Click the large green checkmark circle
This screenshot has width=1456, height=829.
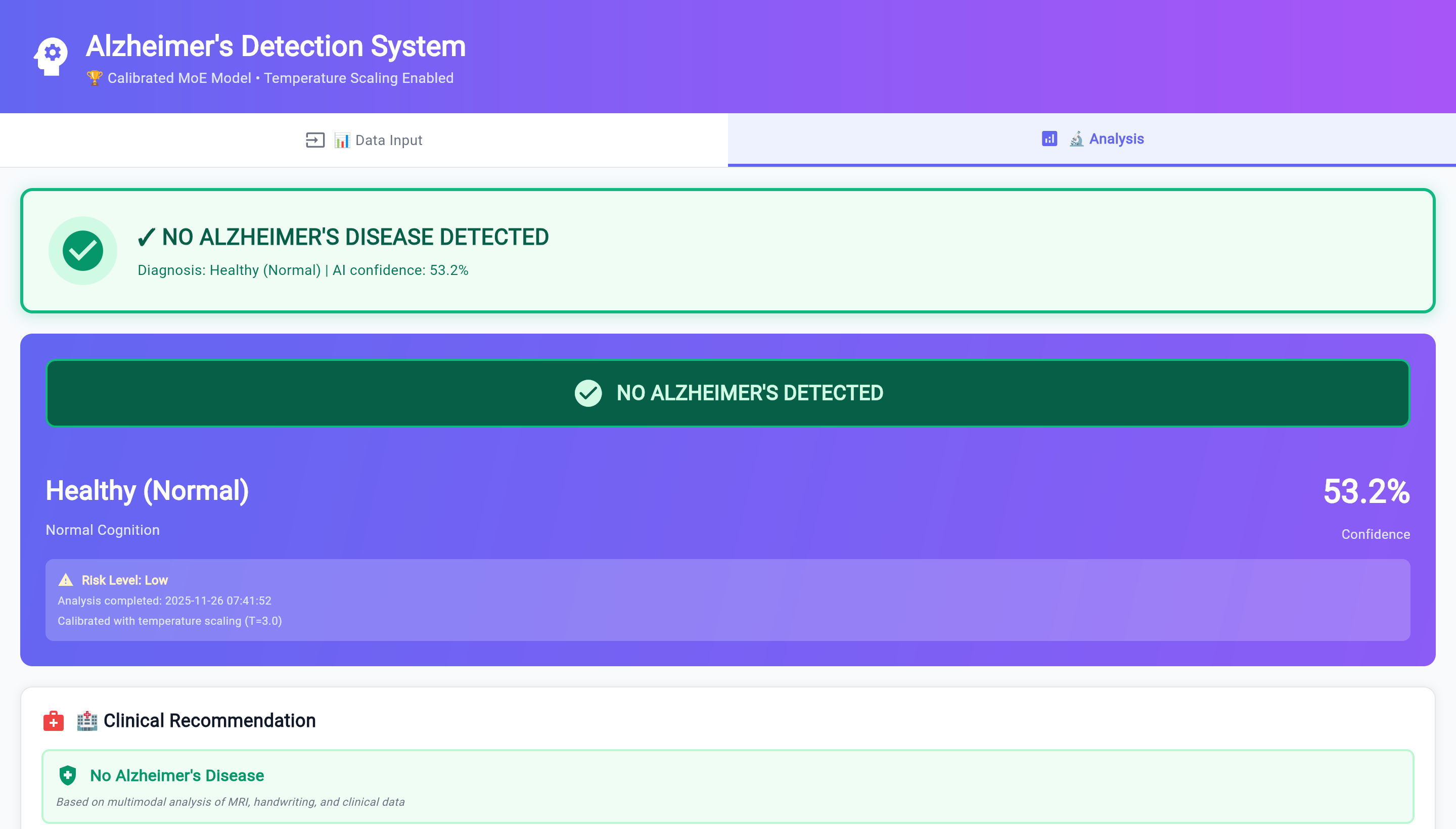click(82, 251)
